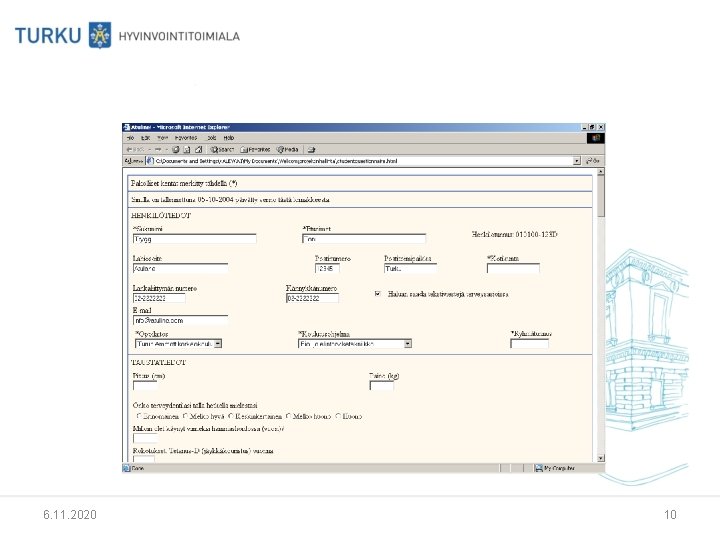
Task: Click the Lankaliittymän numero input field
Action: pyautogui.click(x=159, y=298)
